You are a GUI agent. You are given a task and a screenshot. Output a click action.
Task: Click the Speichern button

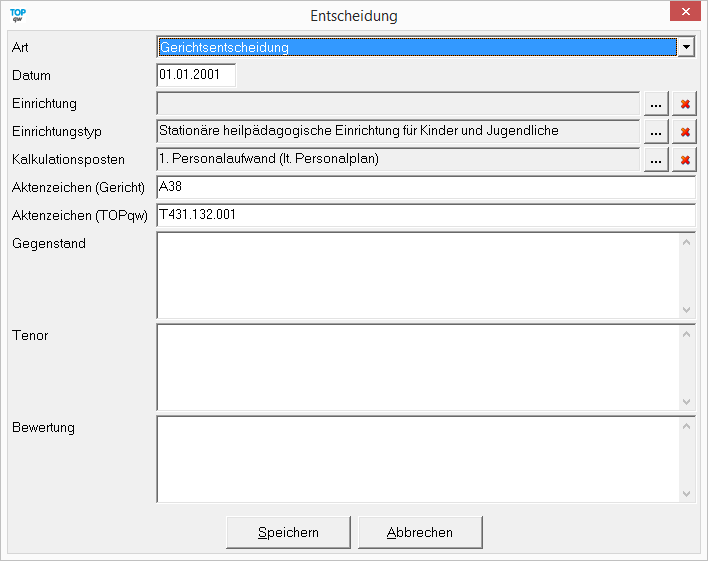[288, 532]
